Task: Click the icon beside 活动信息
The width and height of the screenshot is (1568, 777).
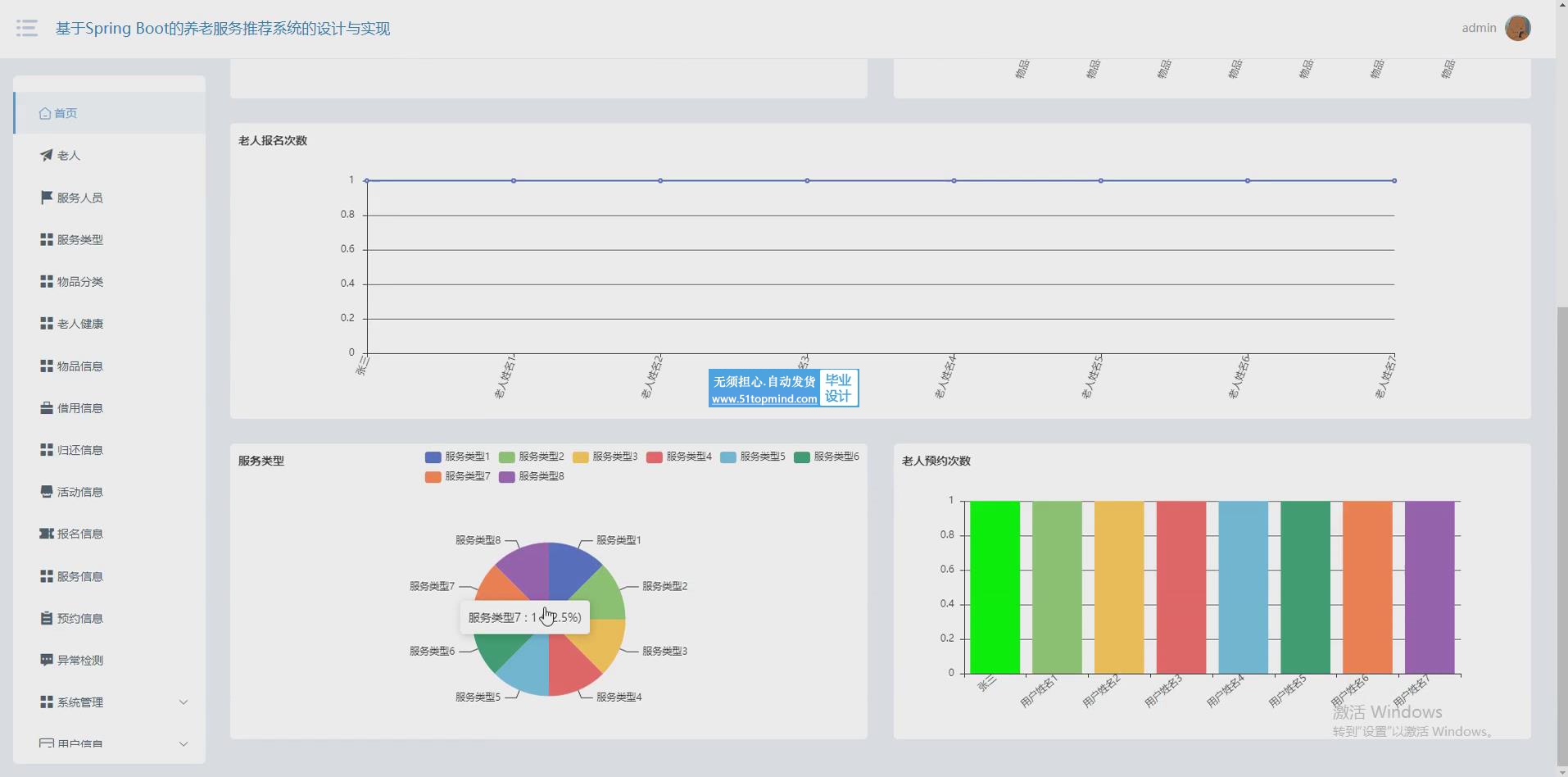Action: 47,492
